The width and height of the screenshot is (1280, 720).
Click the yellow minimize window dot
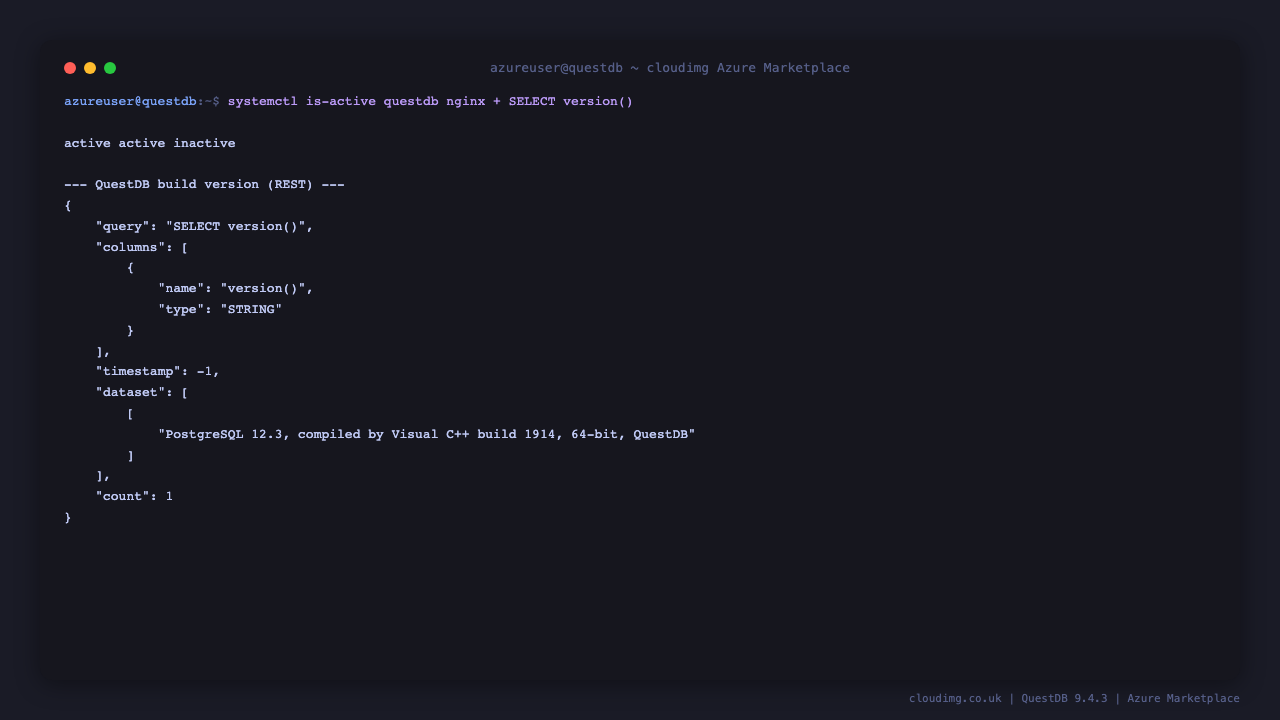[x=90, y=68]
